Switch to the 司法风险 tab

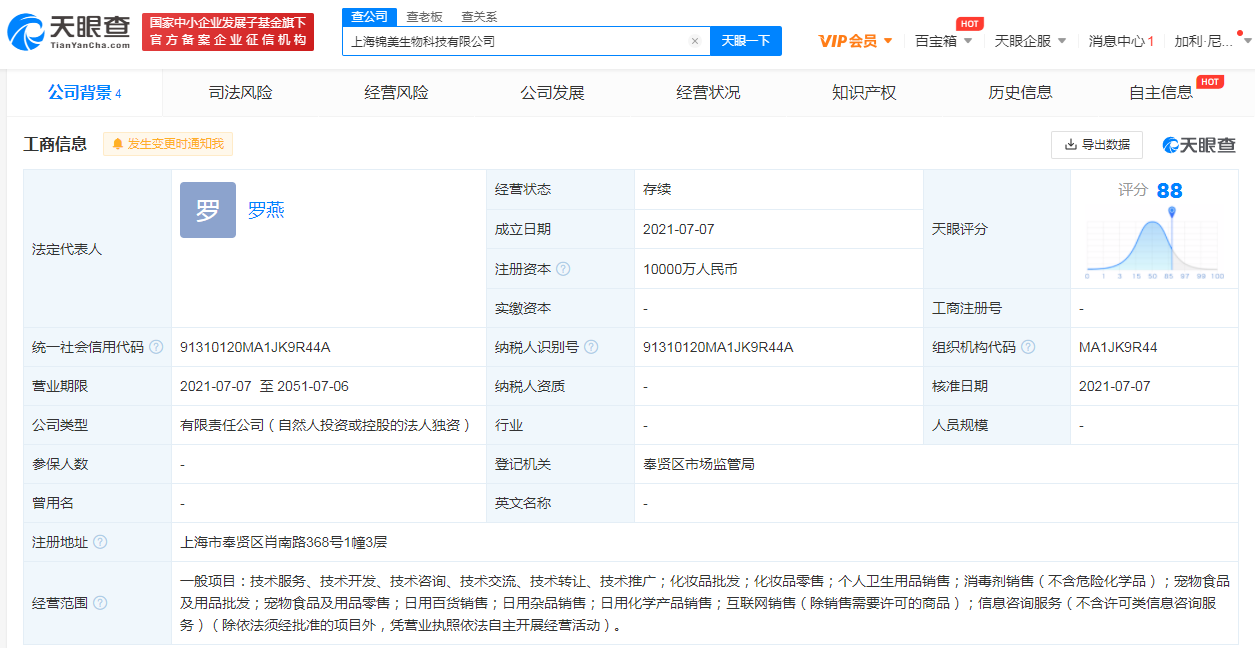240,92
